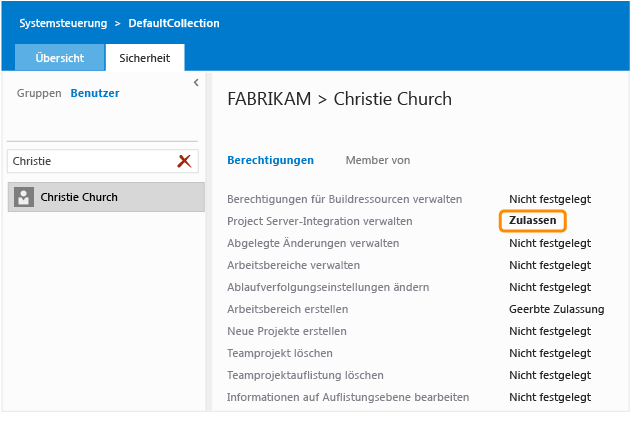Select the Gruppen view
Screen dimensions: 630x427
(39, 93)
